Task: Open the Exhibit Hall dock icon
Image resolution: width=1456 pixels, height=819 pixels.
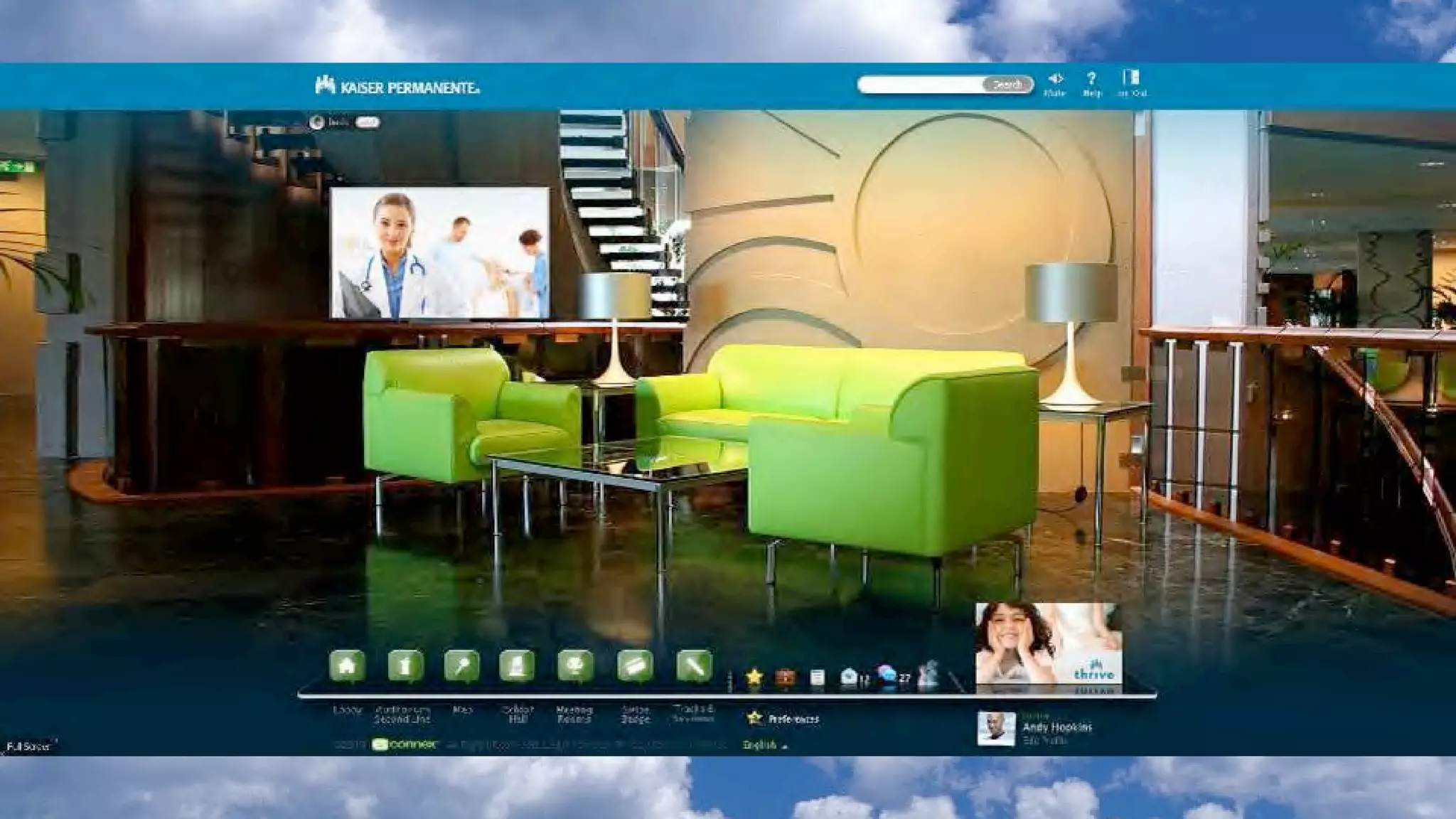Action: (x=518, y=666)
